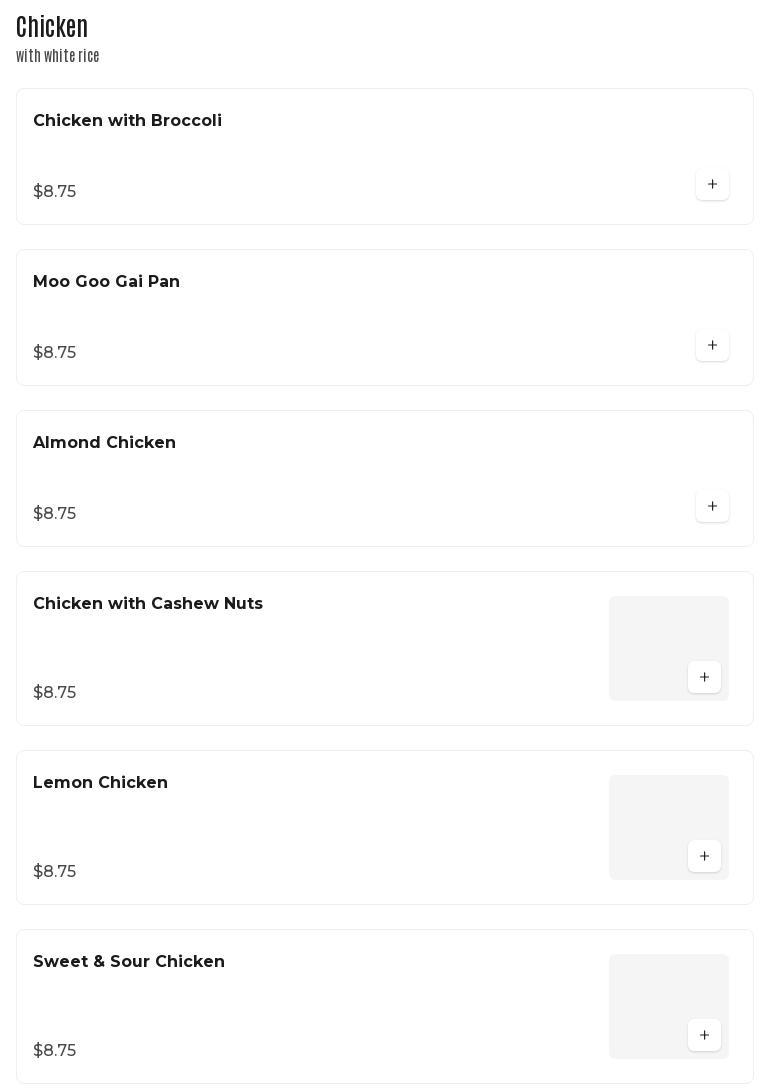This screenshot has width=770, height=1088.
Task: Open the Chicken with Cashew Nuts title
Action: pos(148,604)
